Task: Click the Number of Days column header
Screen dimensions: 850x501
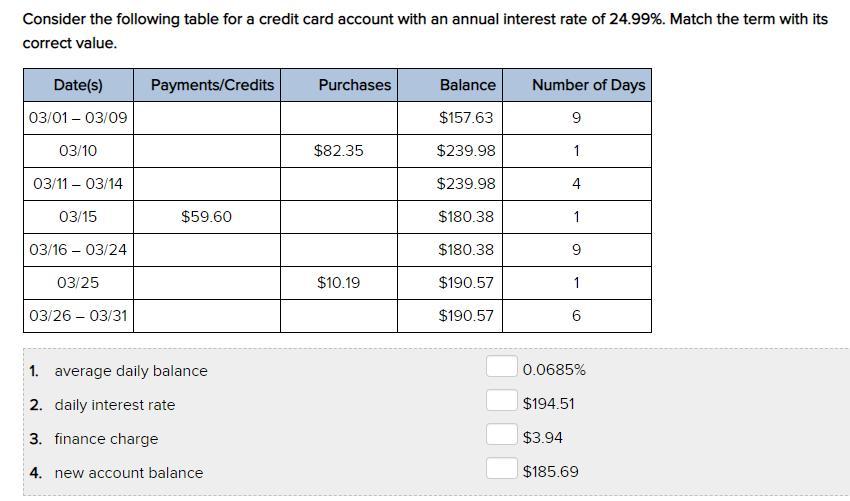Action: click(588, 85)
